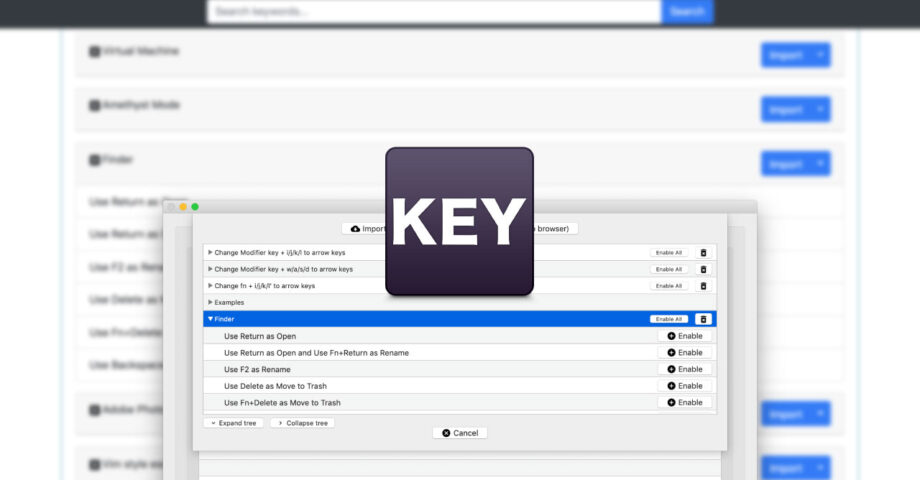The height and width of the screenshot is (480, 920).
Task: Expand the Examples group
Action: [210, 302]
